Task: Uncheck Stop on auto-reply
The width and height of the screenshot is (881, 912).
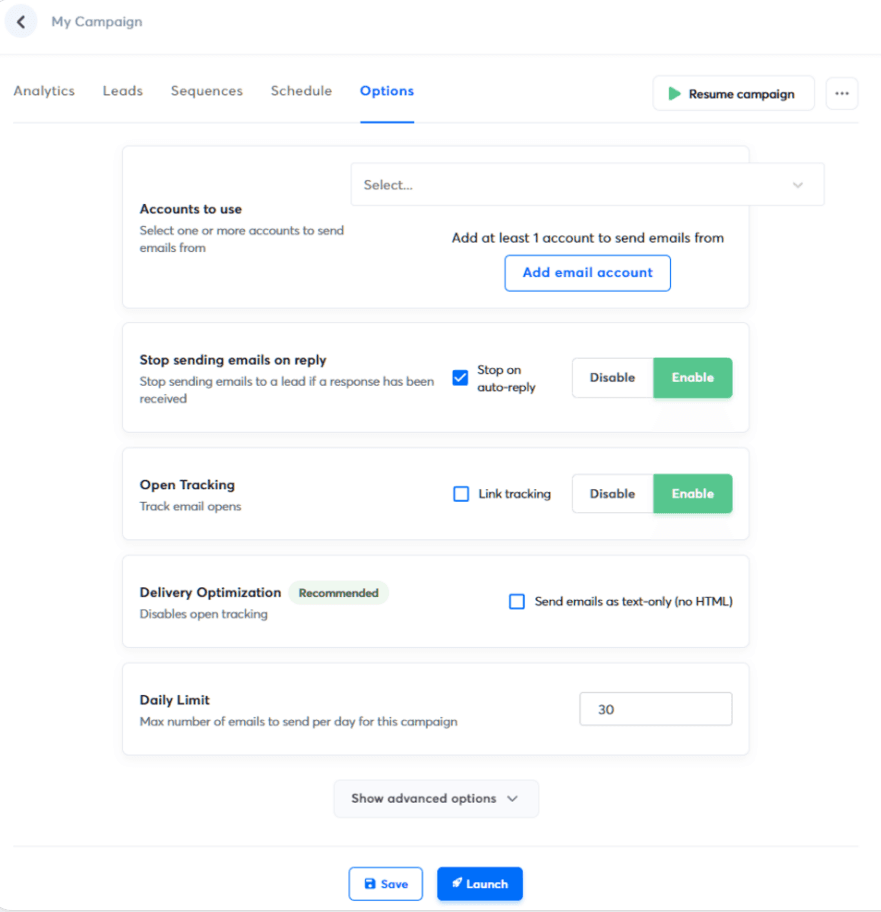Action: point(460,377)
